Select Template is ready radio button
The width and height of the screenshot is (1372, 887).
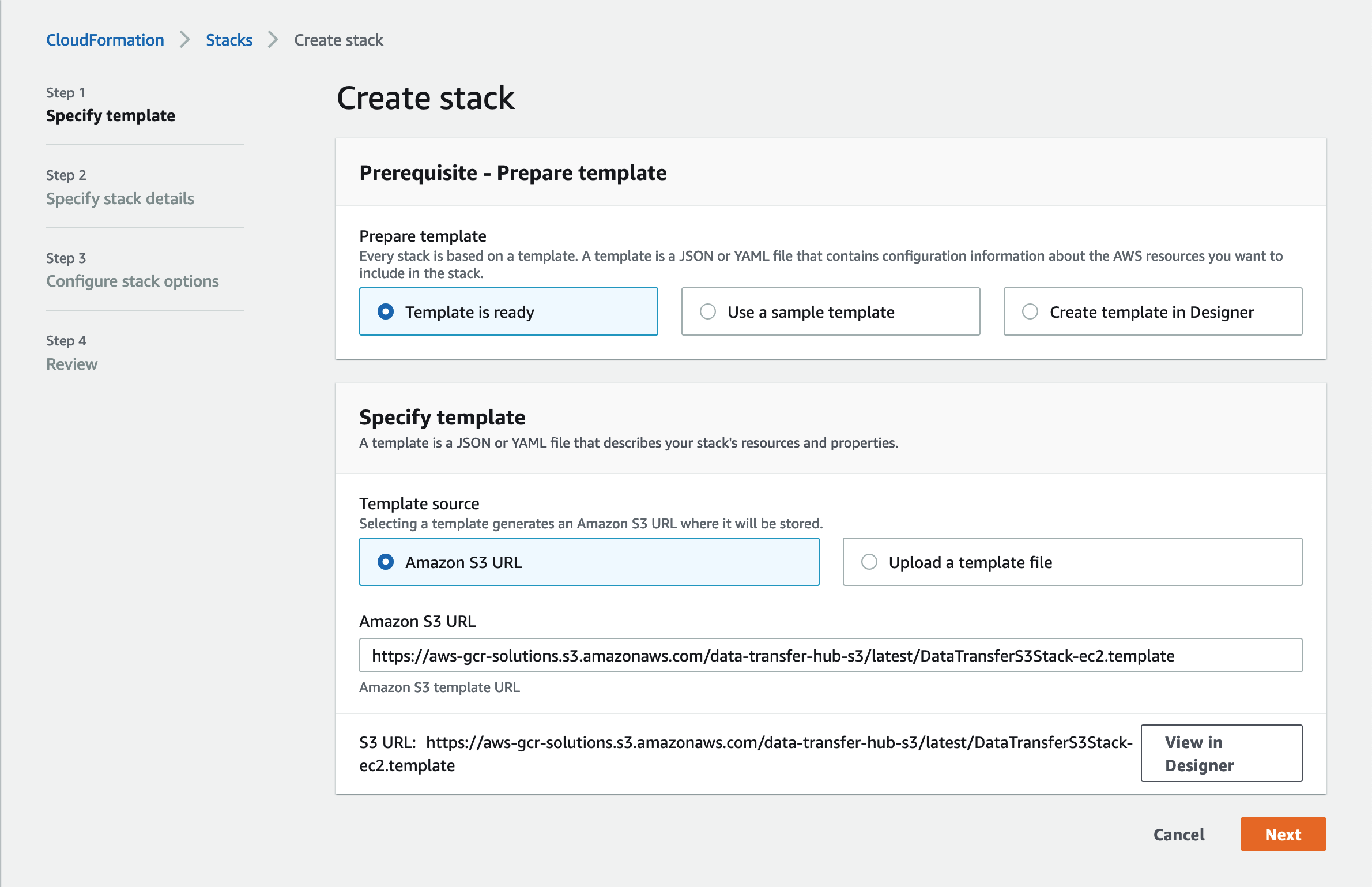(x=386, y=312)
